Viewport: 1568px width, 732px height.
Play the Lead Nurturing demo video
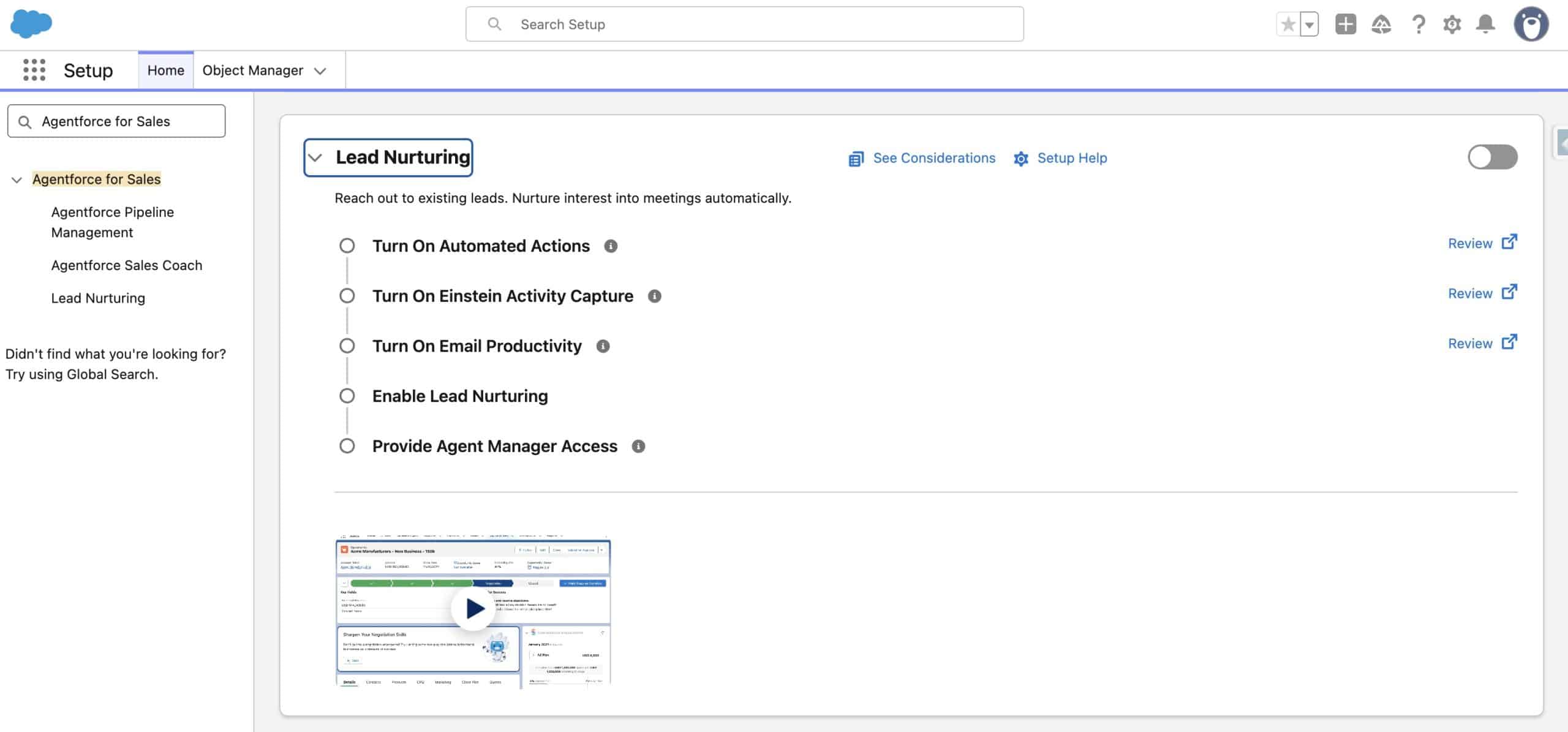coord(473,608)
